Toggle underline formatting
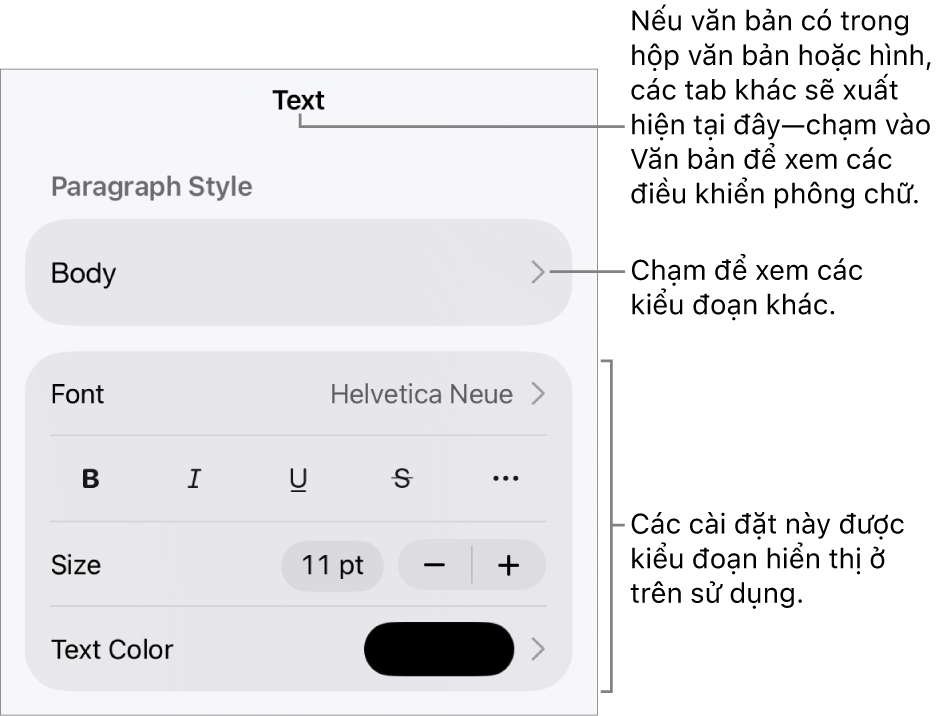This screenshot has height=716, width=944. (x=298, y=479)
